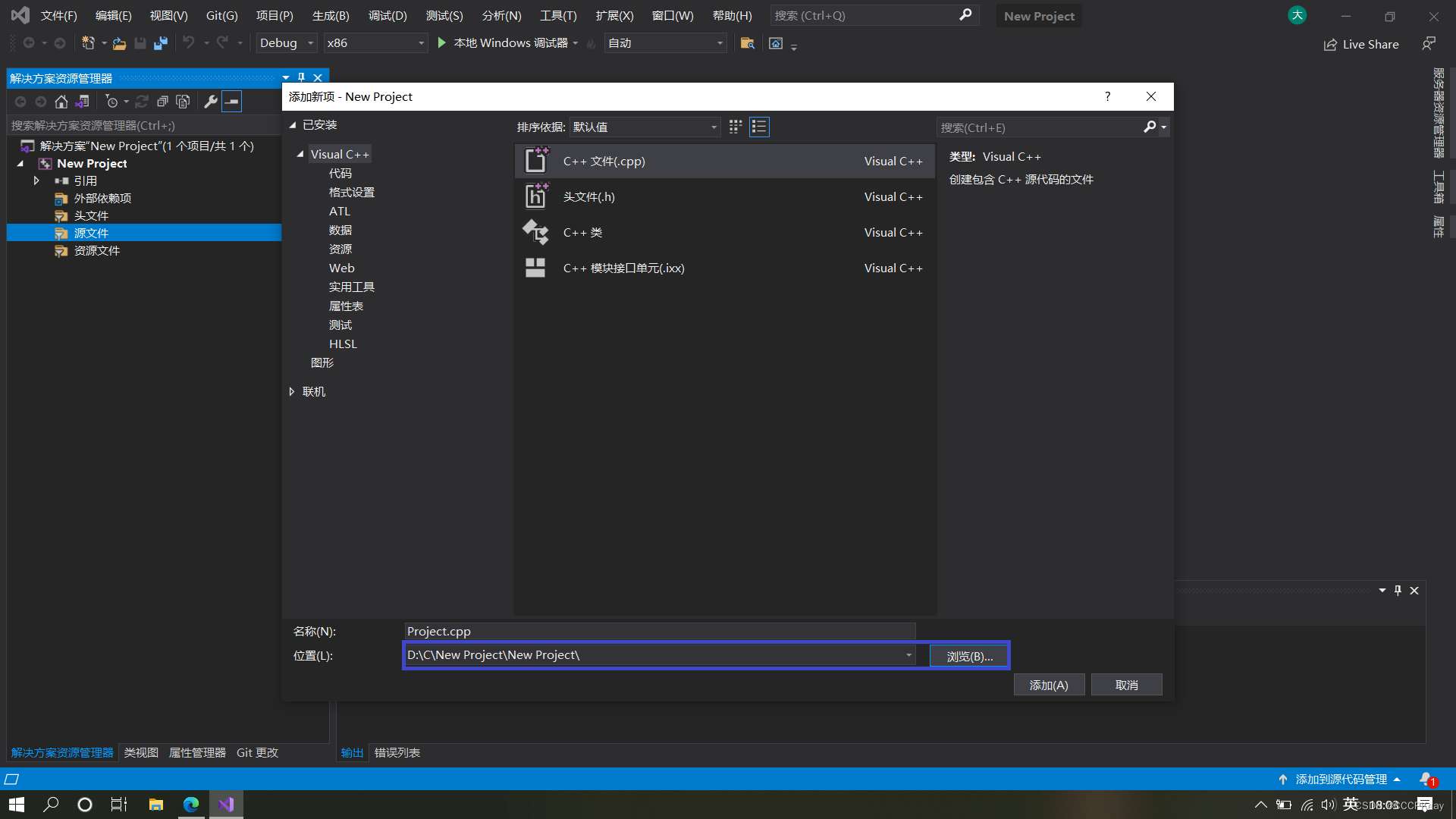The height and width of the screenshot is (819, 1456).
Task: Click the 搜索(Ctrl+E) field in dialog
Action: [x=1039, y=127]
